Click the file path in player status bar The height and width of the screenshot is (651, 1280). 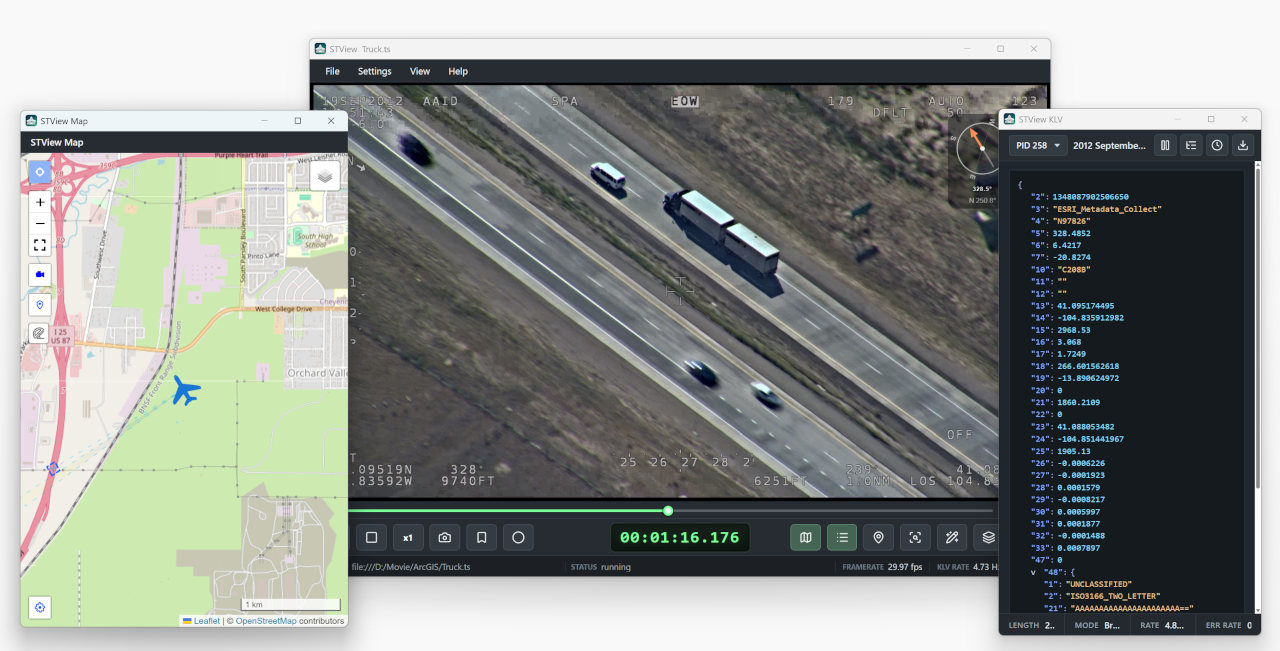tap(411, 567)
